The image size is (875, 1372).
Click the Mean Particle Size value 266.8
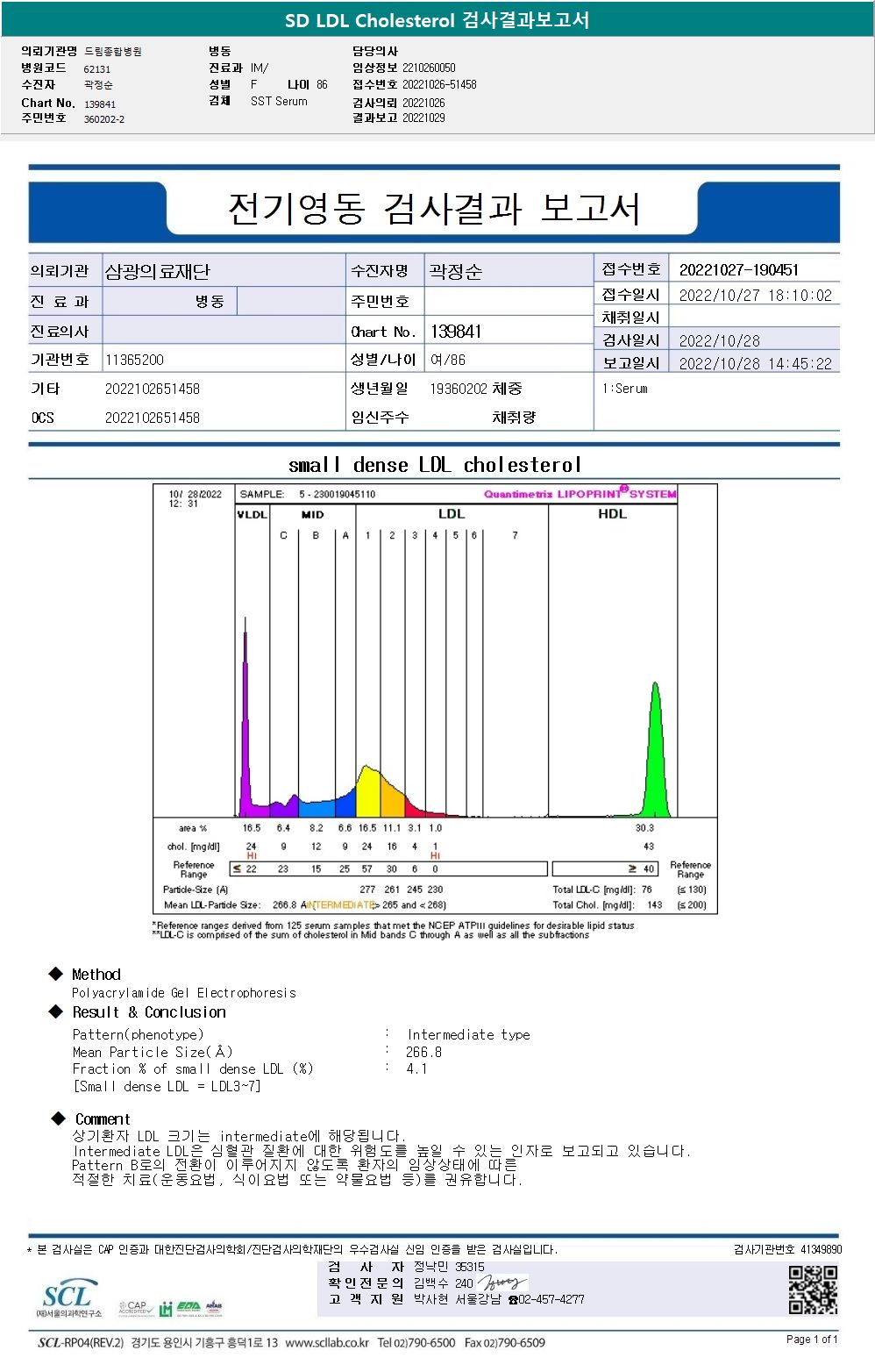(423, 1052)
